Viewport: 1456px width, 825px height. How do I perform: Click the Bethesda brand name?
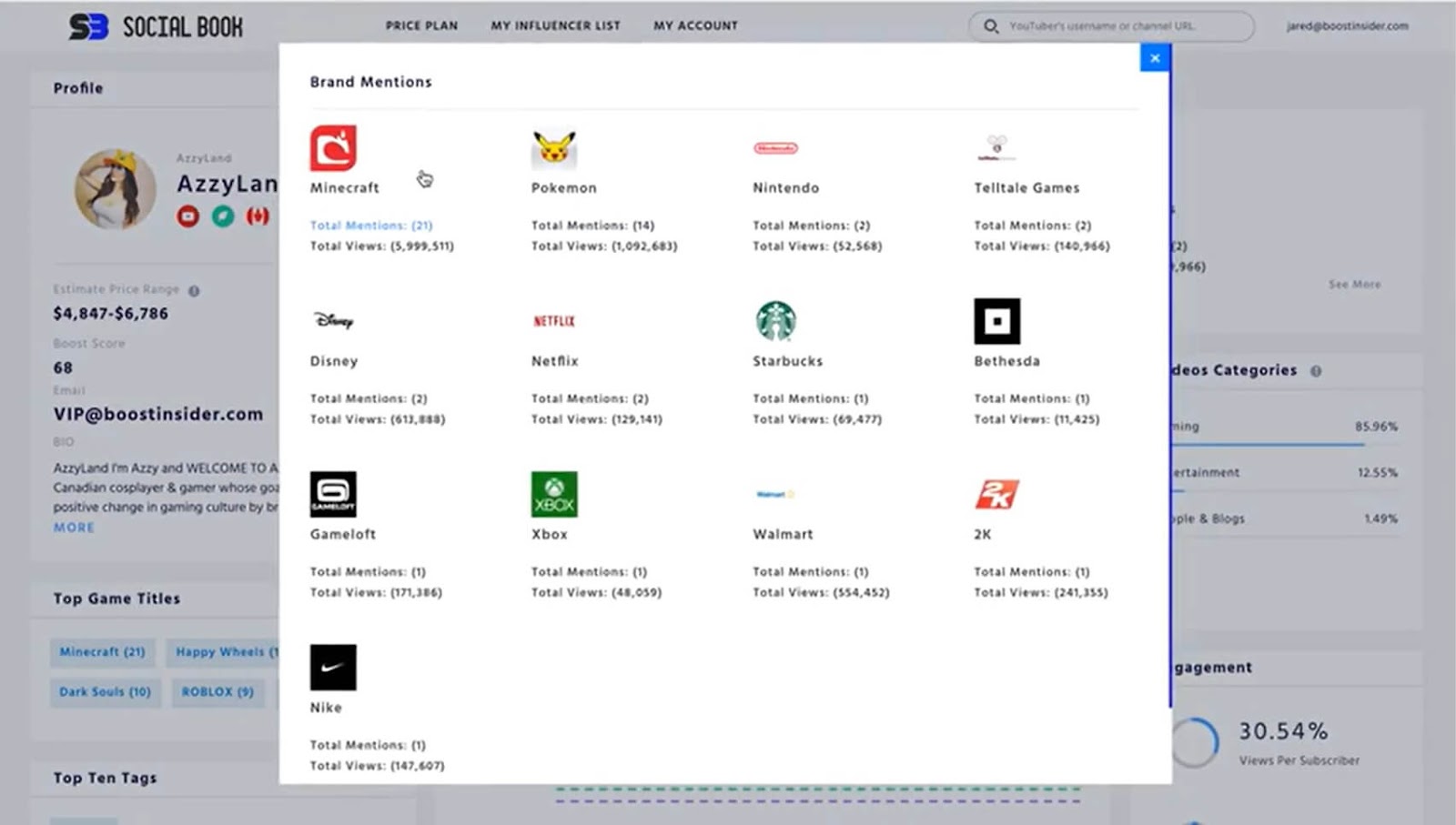(1007, 361)
